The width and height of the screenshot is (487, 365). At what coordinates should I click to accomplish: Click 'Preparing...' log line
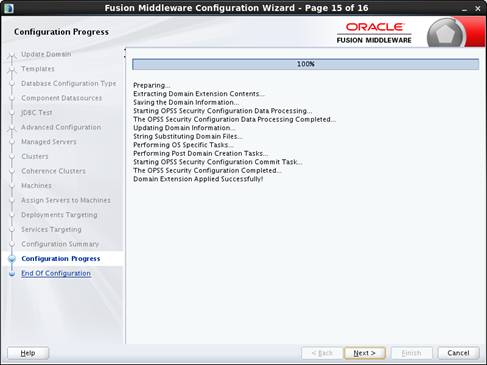tap(152, 85)
